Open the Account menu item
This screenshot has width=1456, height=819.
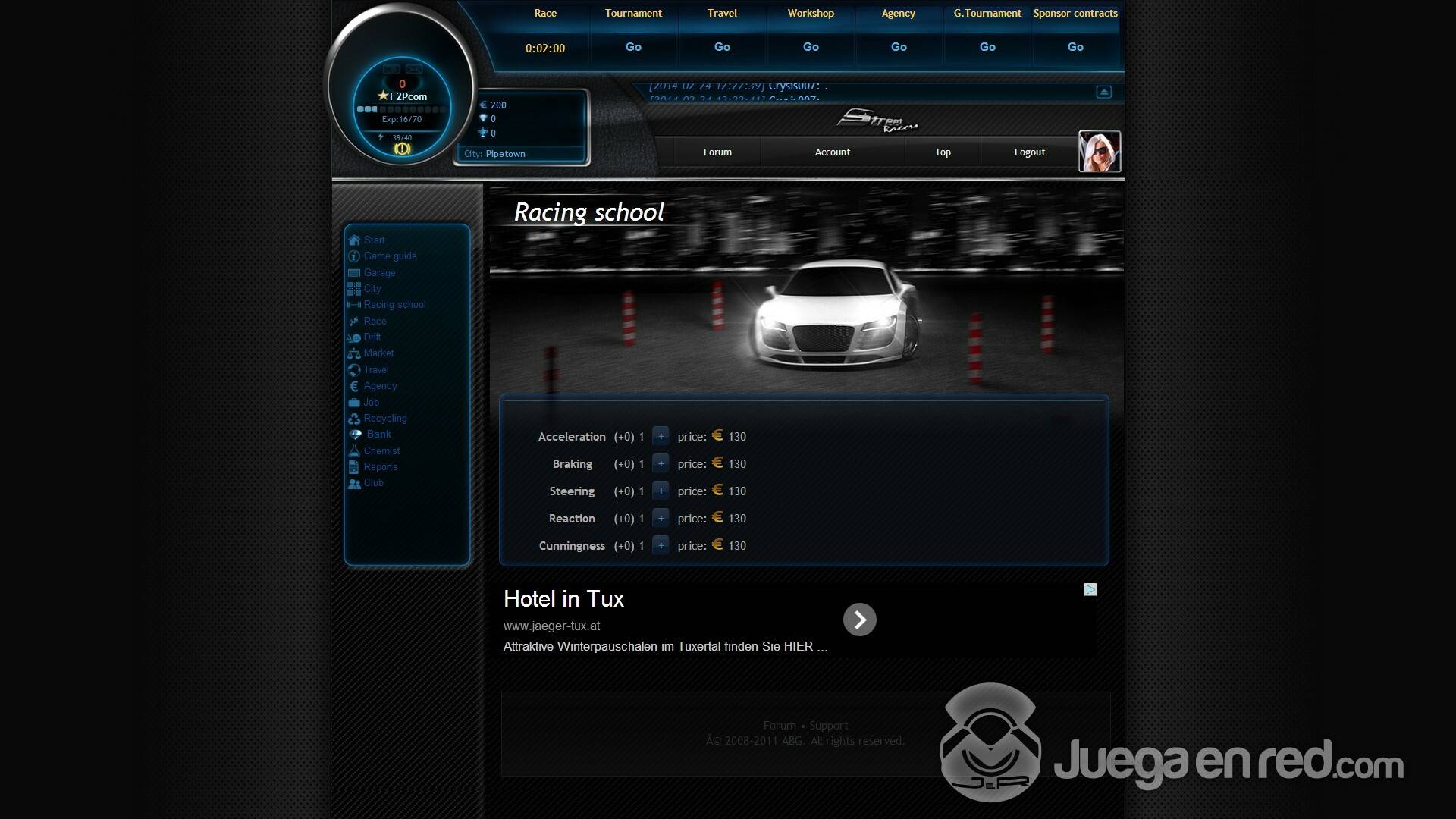point(832,152)
